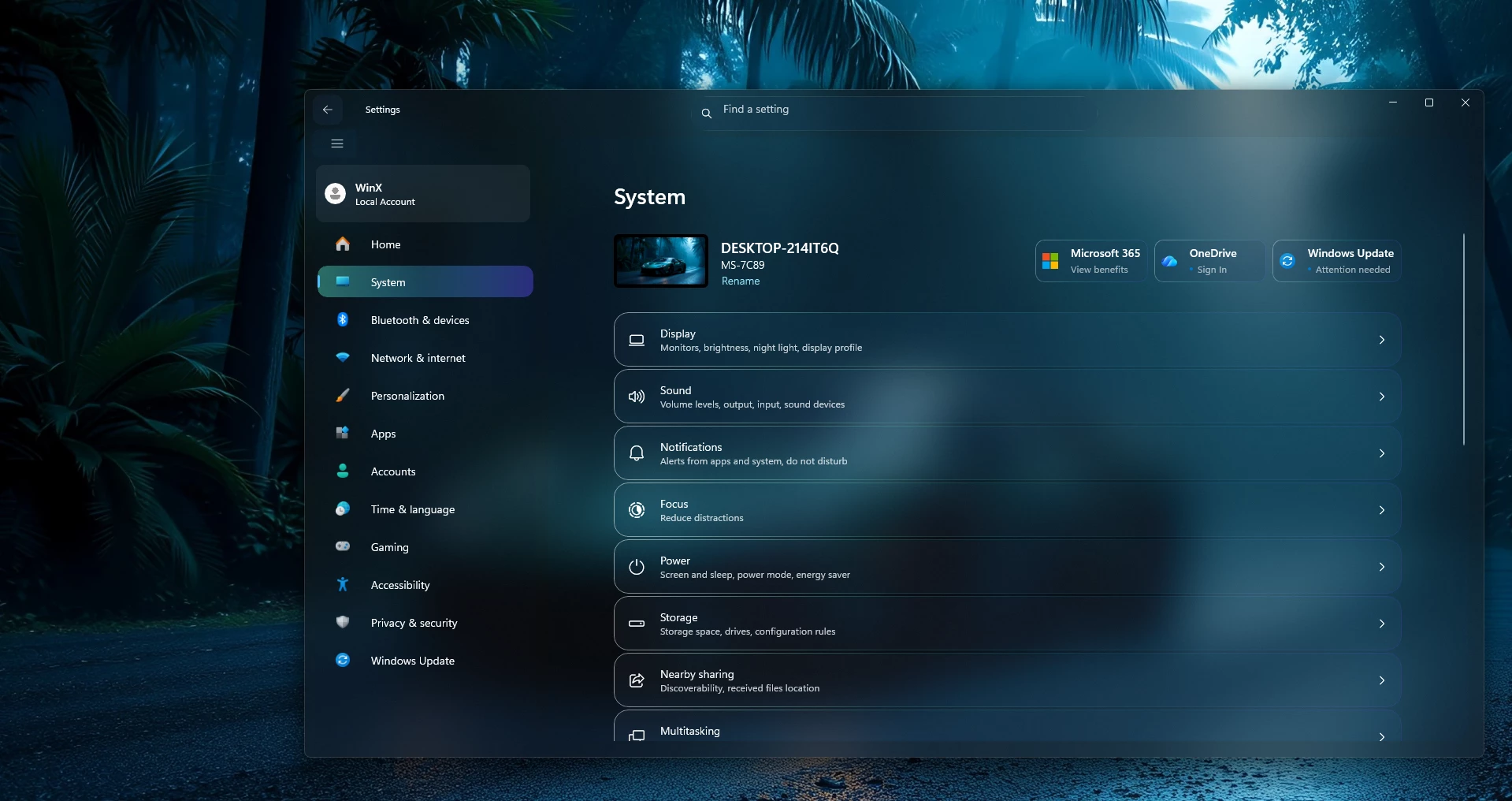
Task: Click the Notifications bell icon
Action: click(x=637, y=453)
